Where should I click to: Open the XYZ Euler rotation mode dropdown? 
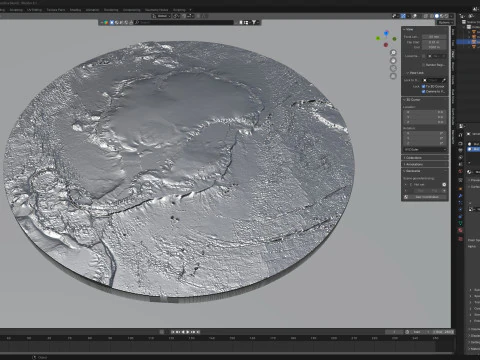point(425,149)
